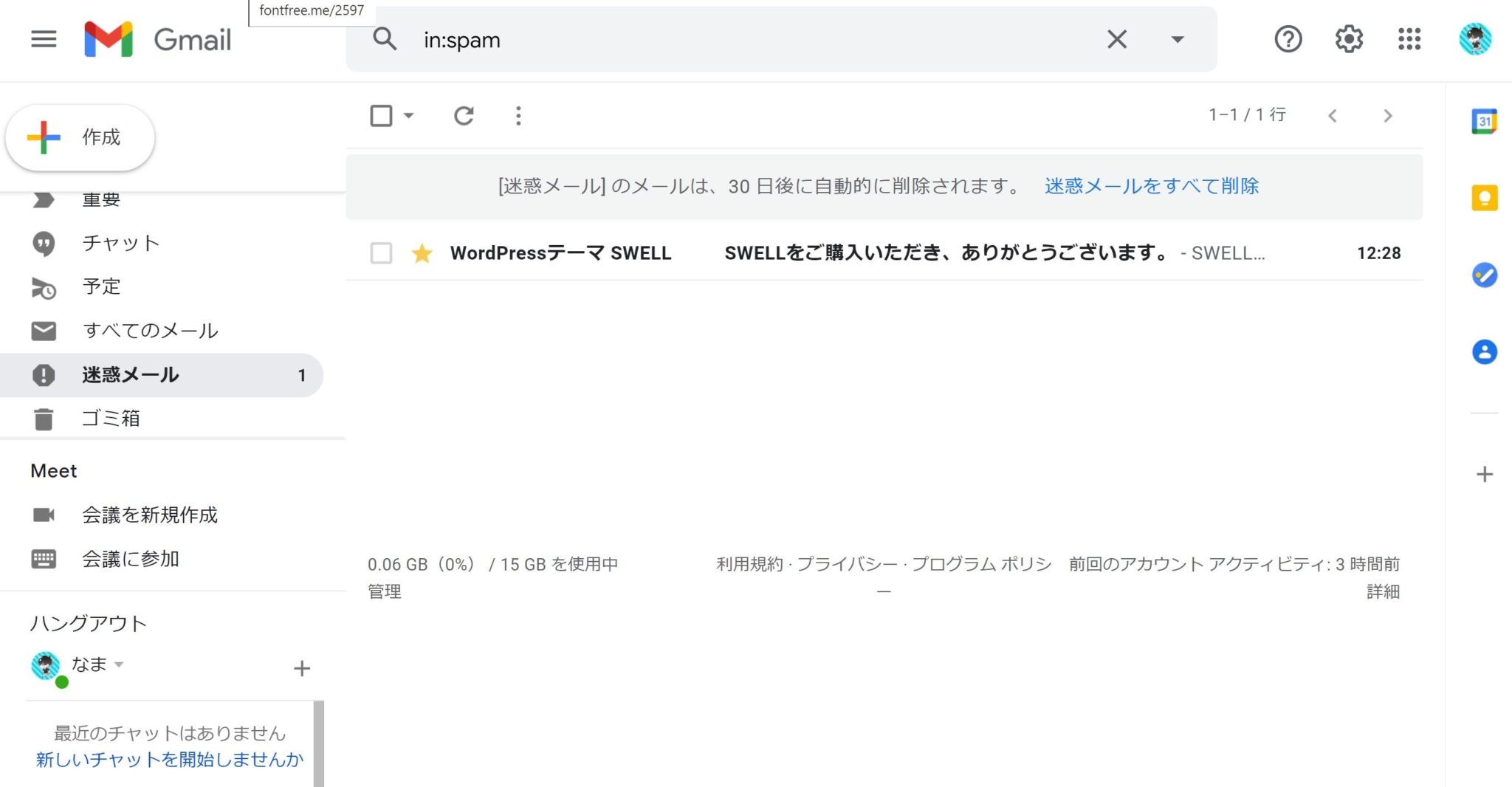Click the in:spam search field
The height and width of the screenshot is (787, 1512).
point(738,40)
